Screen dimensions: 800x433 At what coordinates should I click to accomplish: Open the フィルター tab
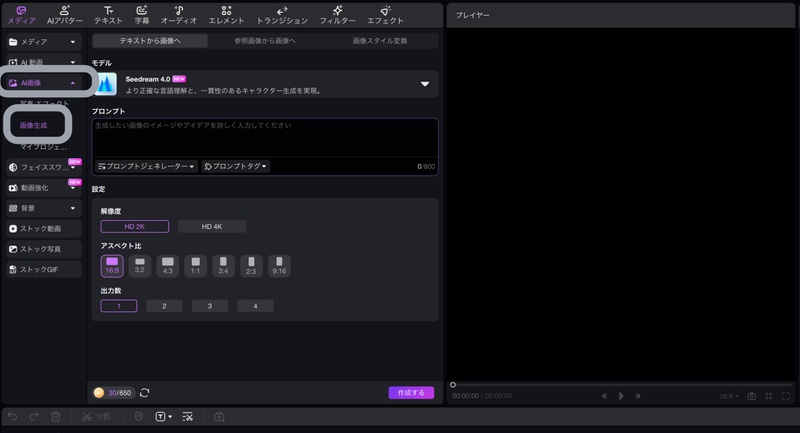pyautogui.click(x=337, y=15)
